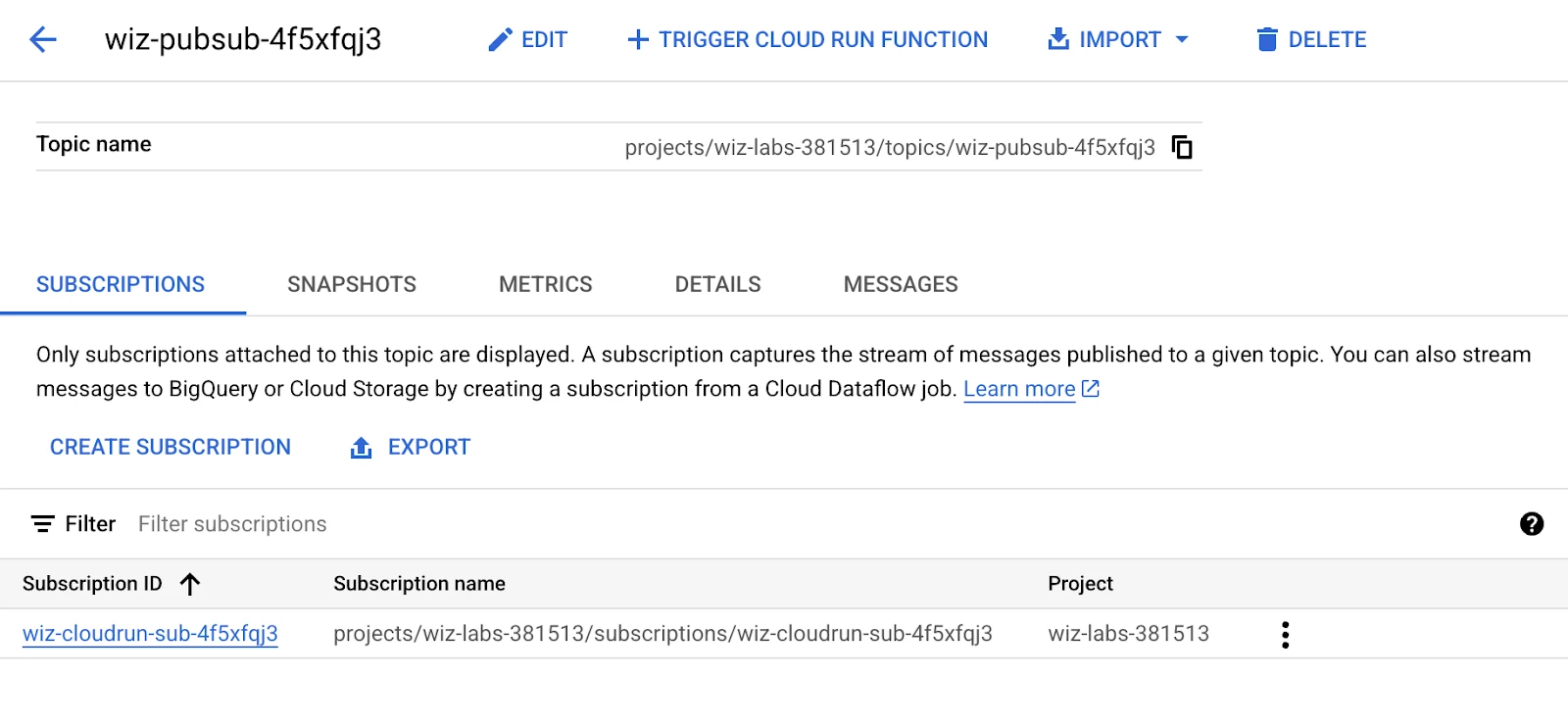
Task: Go back using the left arrow icon
Action: (x=43, y=39)
